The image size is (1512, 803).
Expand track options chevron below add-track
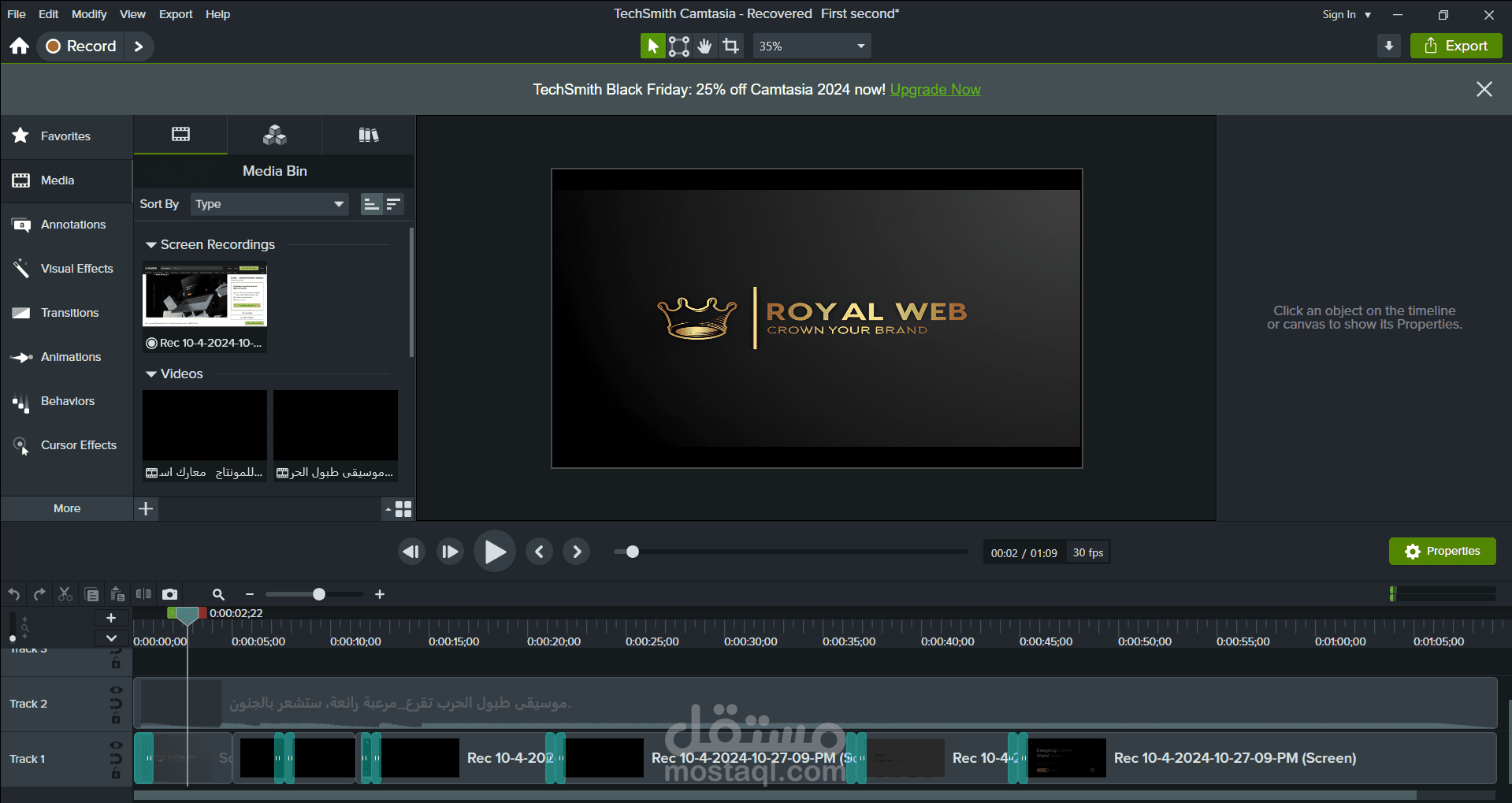tap(111, 638)
